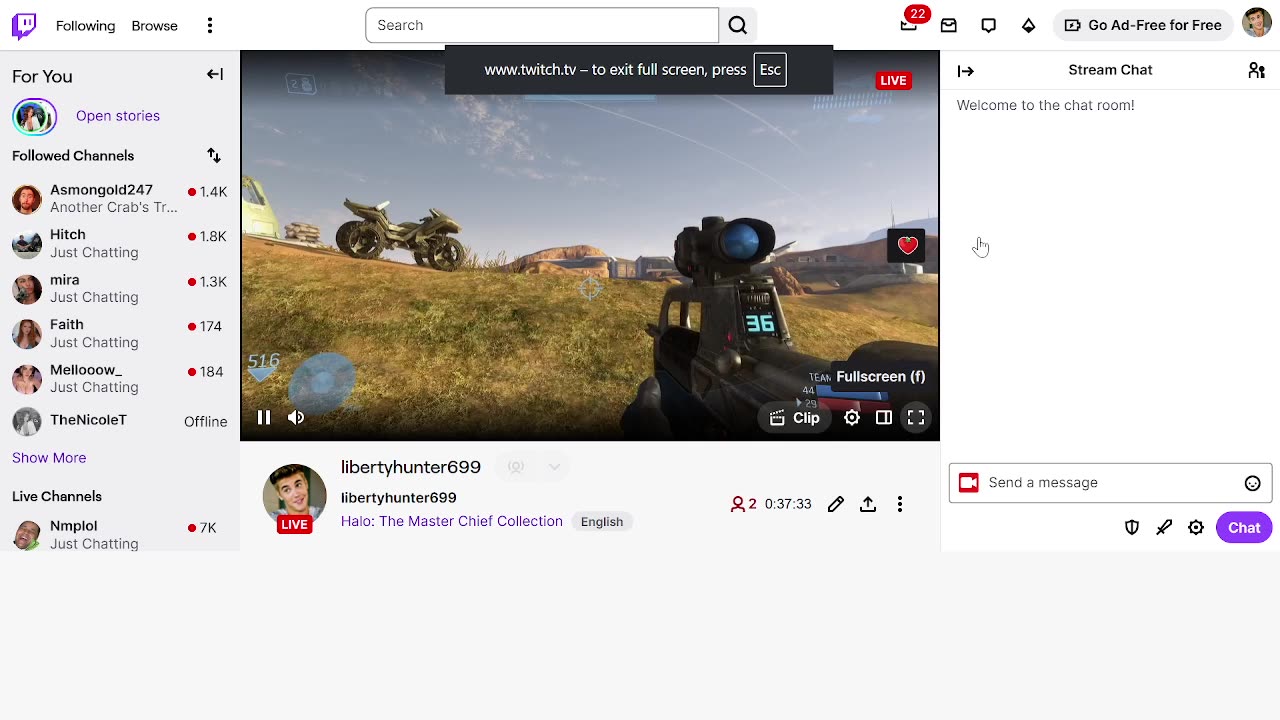Open the stories avatar circle

[34, 116]
